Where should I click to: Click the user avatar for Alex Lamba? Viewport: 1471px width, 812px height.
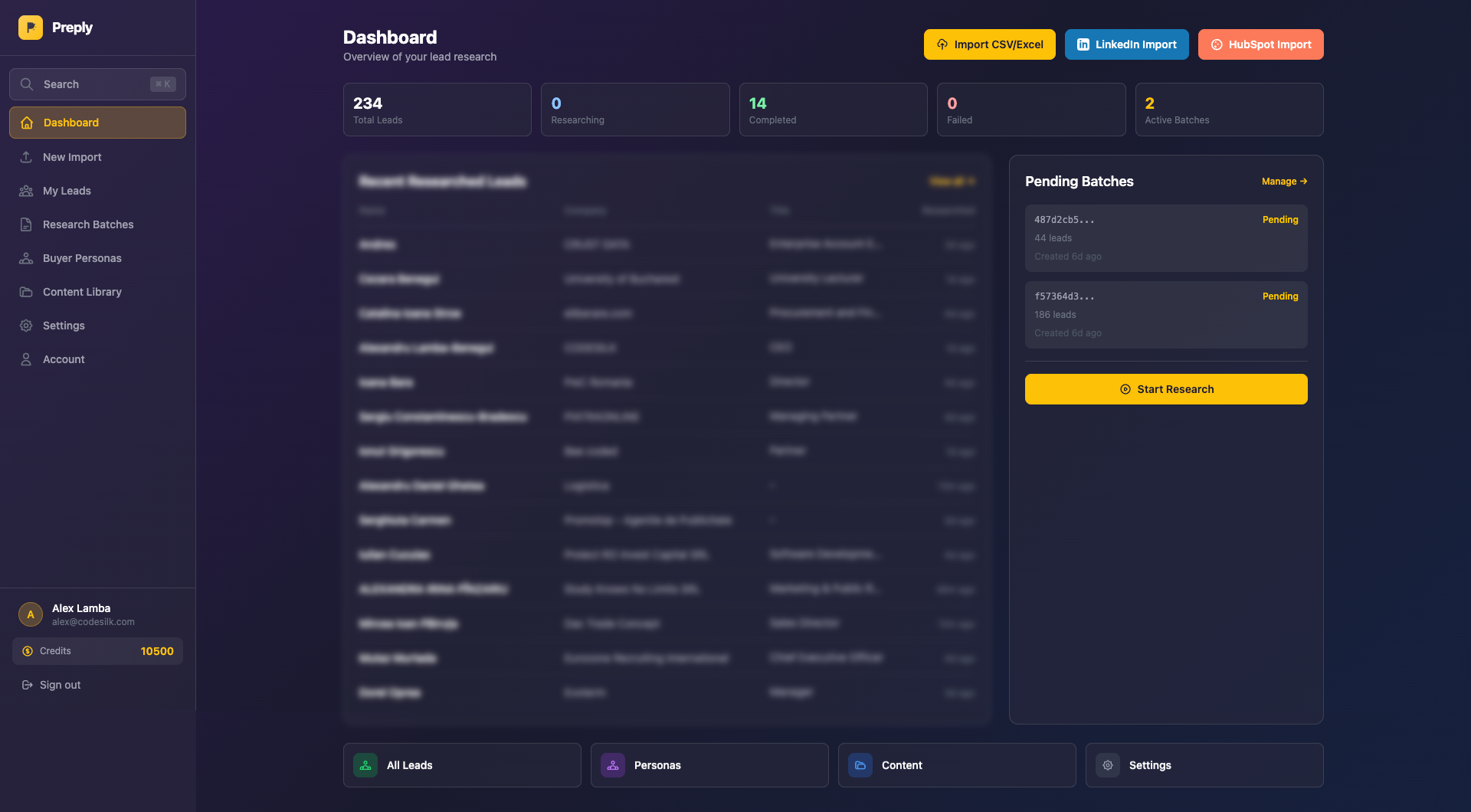point(31,614)
